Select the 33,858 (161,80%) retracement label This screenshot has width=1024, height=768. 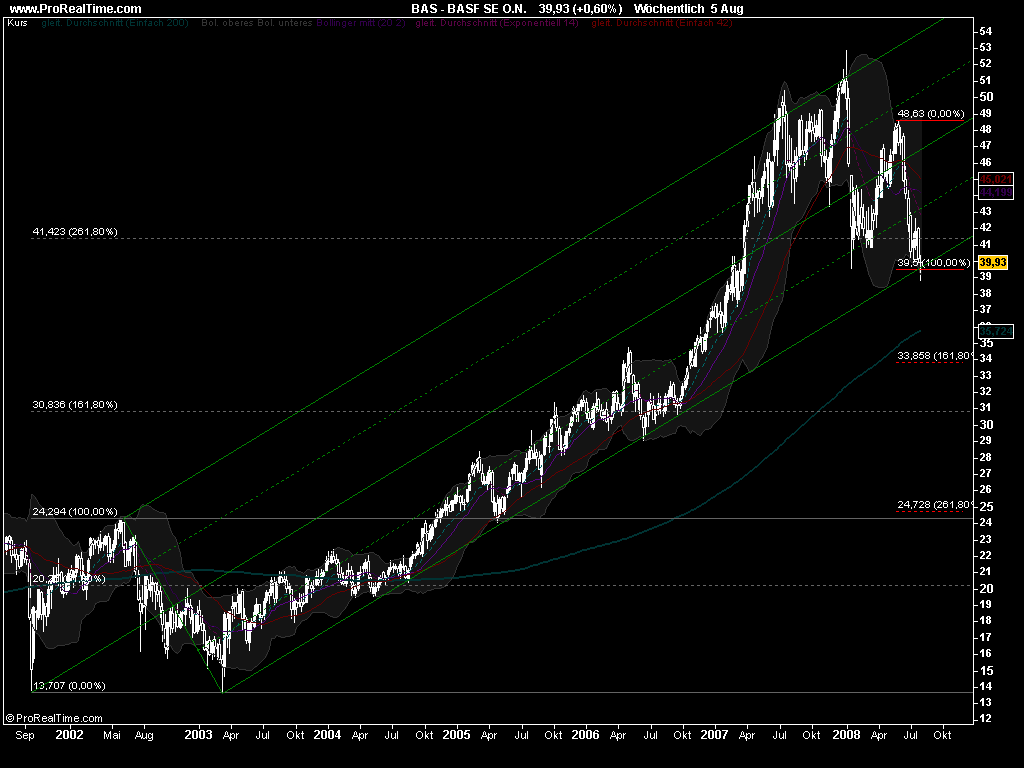pos(936,356)
